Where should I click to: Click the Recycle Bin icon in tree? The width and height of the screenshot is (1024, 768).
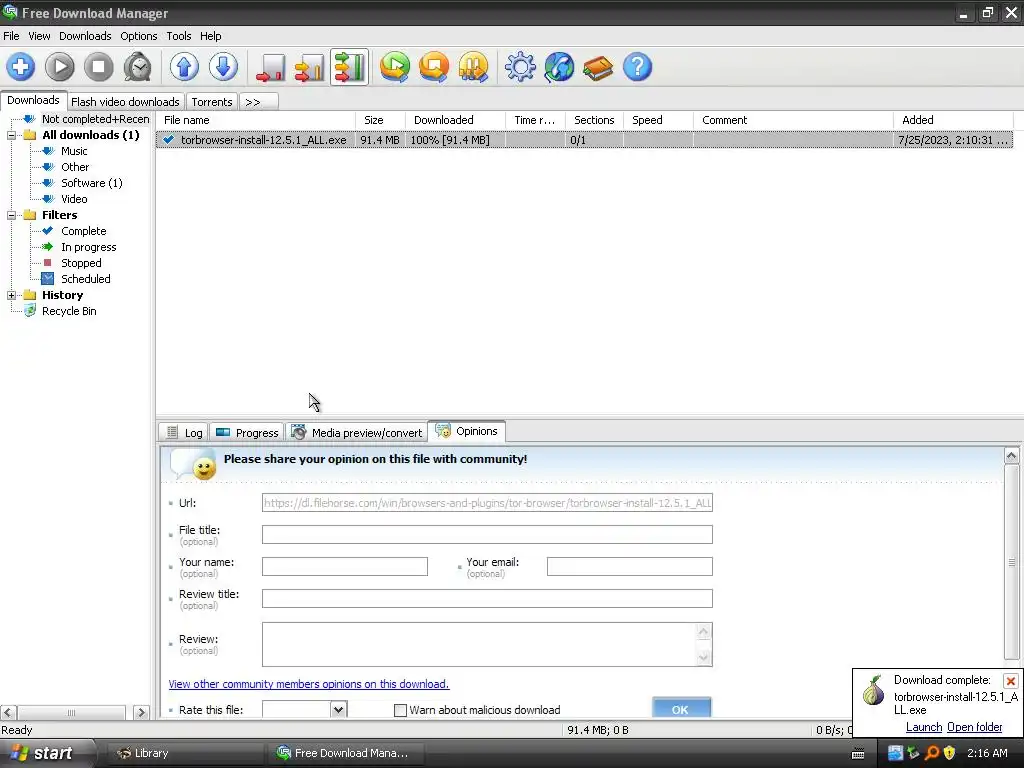(x=30, y=311)
